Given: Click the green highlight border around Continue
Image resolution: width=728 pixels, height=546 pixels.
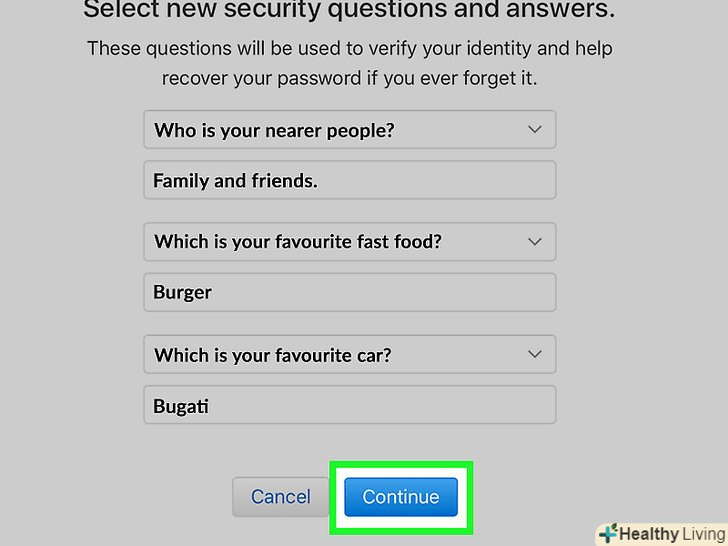Looking at the screenshot, I should coord(401,466).
